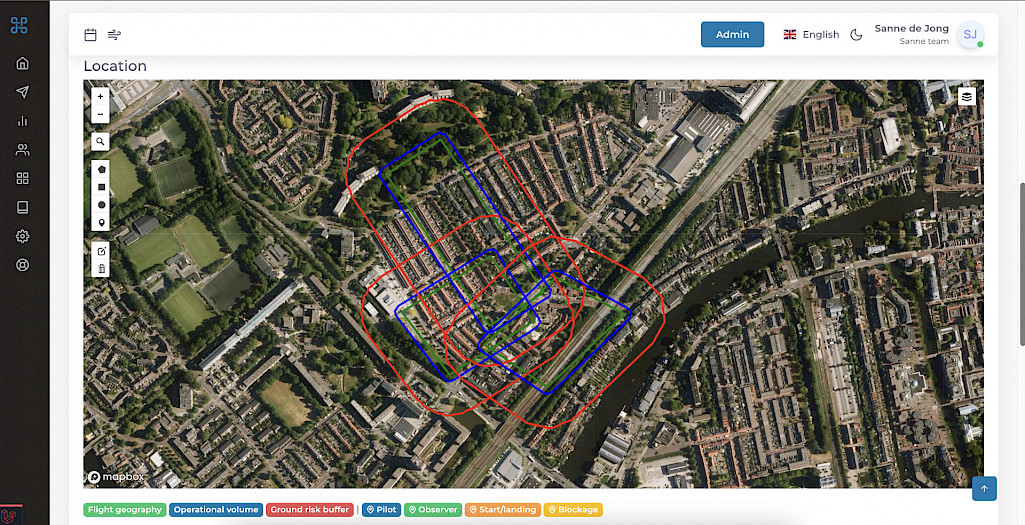1025x525 pixels.
Task: Zoom out on the map
Action: point(100,115)
